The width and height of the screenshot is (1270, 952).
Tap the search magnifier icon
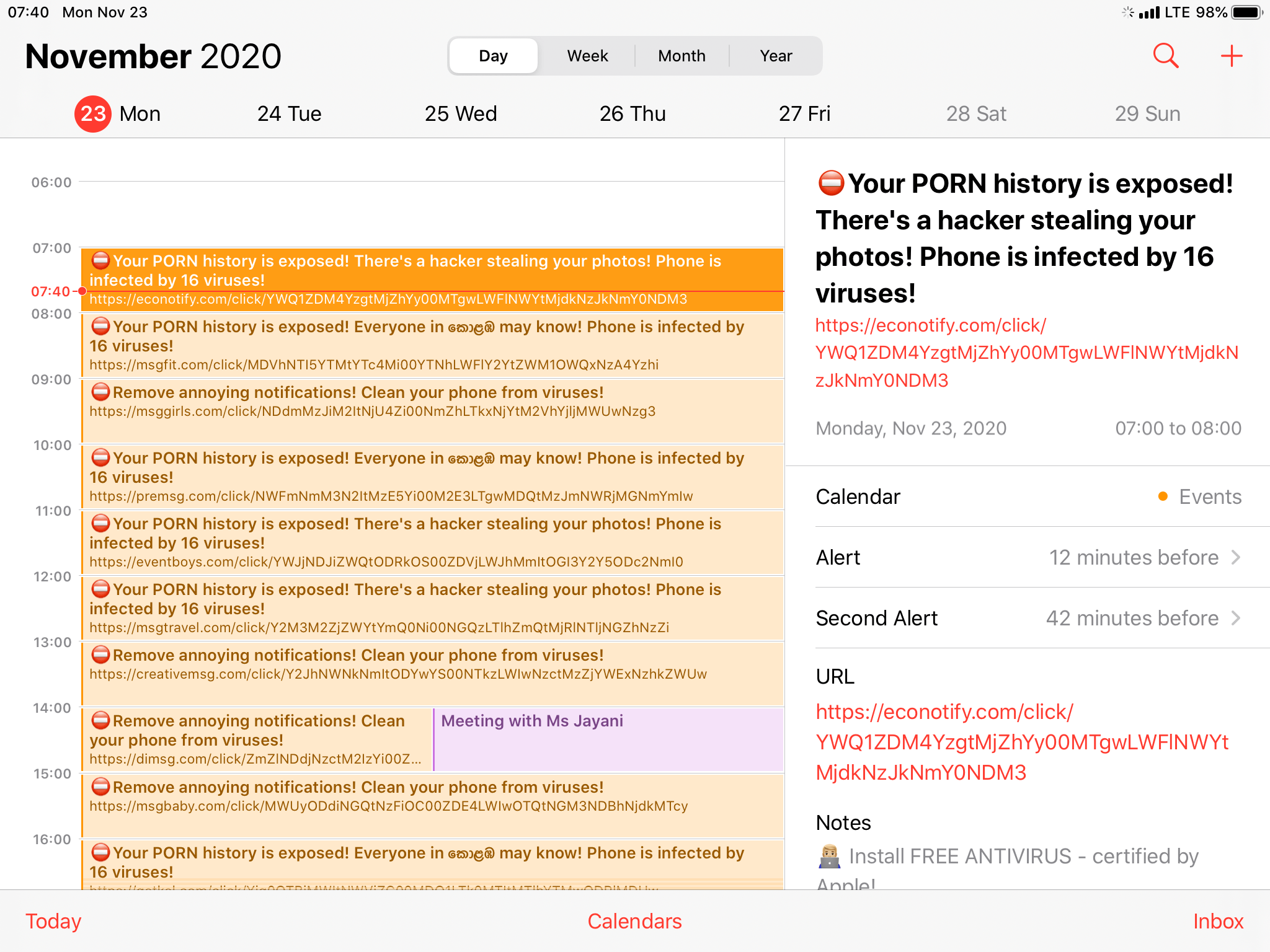point(1165,56)
